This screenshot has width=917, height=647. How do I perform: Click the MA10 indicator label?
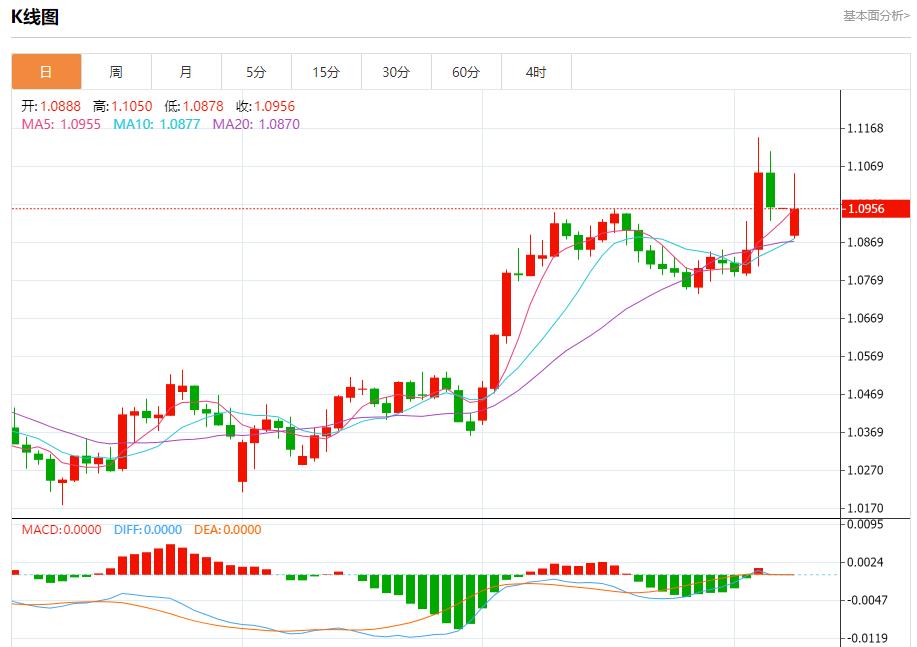pos(156,124)
